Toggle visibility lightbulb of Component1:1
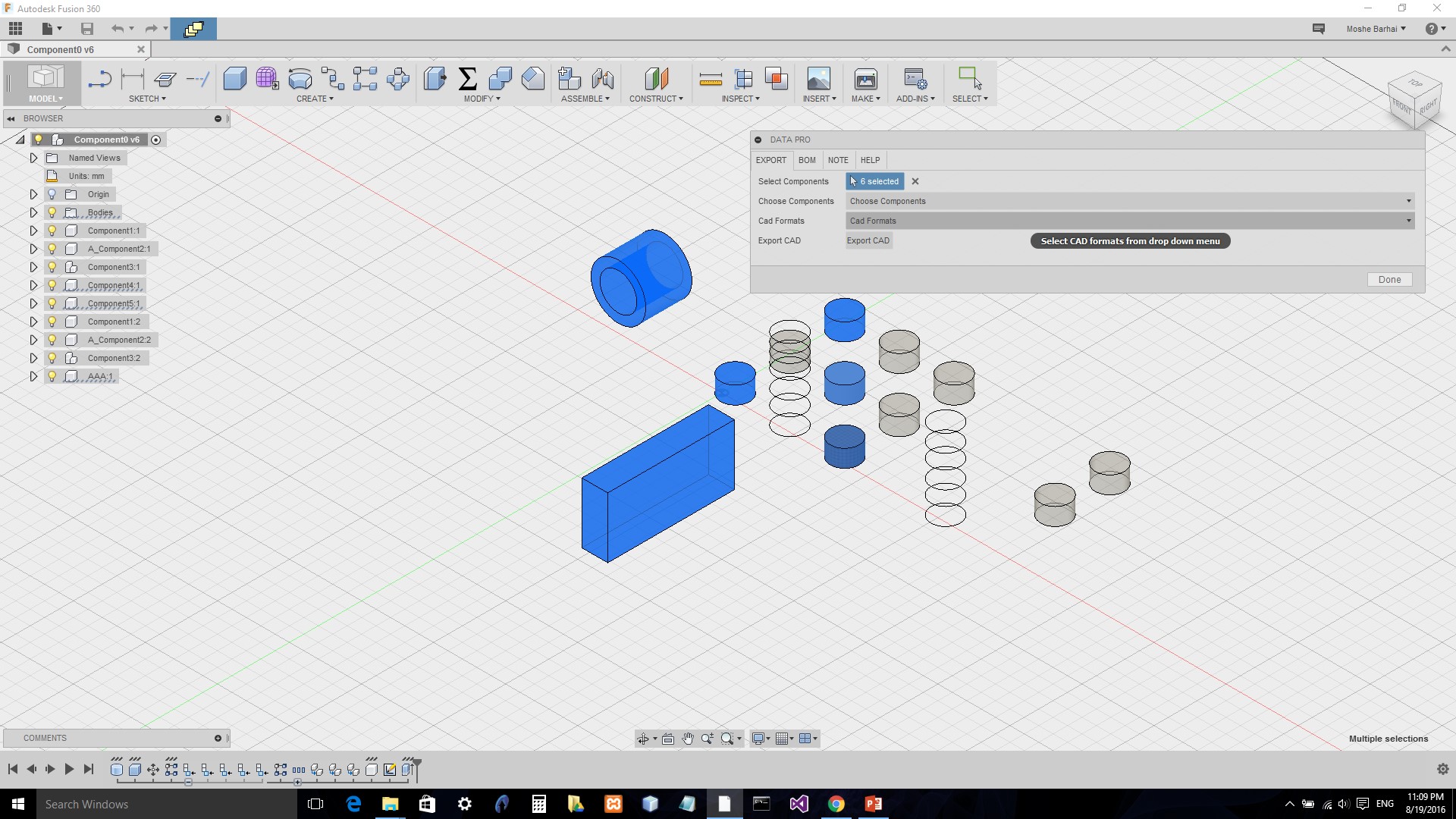1456x819 pixels. (52, 231)
